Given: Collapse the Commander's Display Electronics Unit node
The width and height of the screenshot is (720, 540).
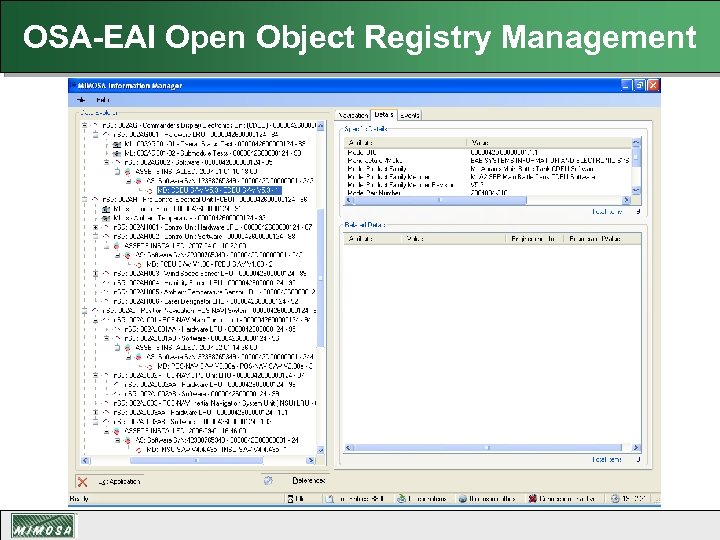Looking at the screenshot, I should tap(84, 125).
